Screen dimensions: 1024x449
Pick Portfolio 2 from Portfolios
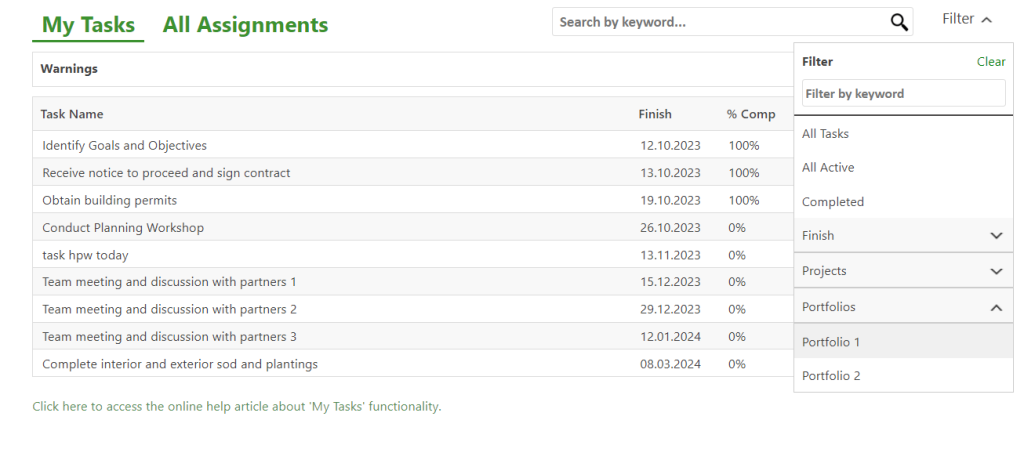(x=831, y=376)
